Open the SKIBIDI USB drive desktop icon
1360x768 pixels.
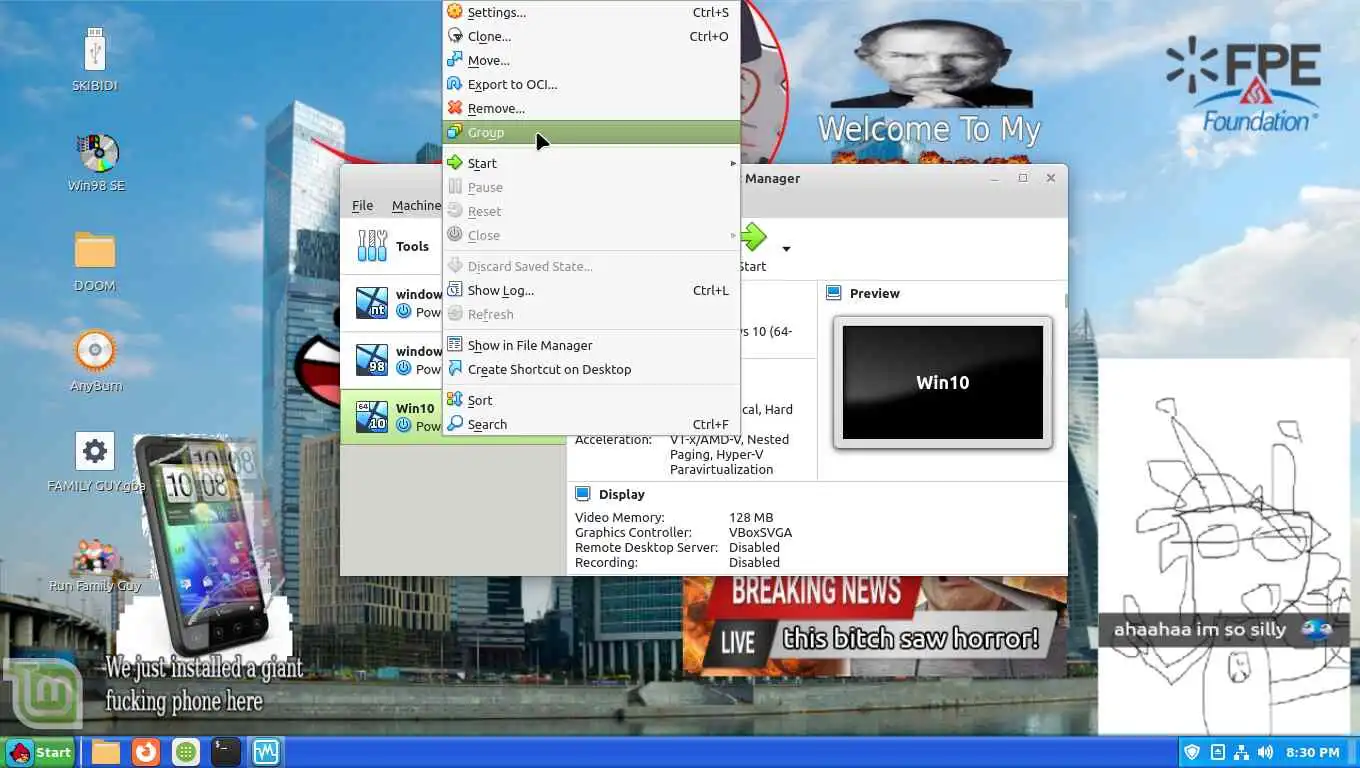95,60
